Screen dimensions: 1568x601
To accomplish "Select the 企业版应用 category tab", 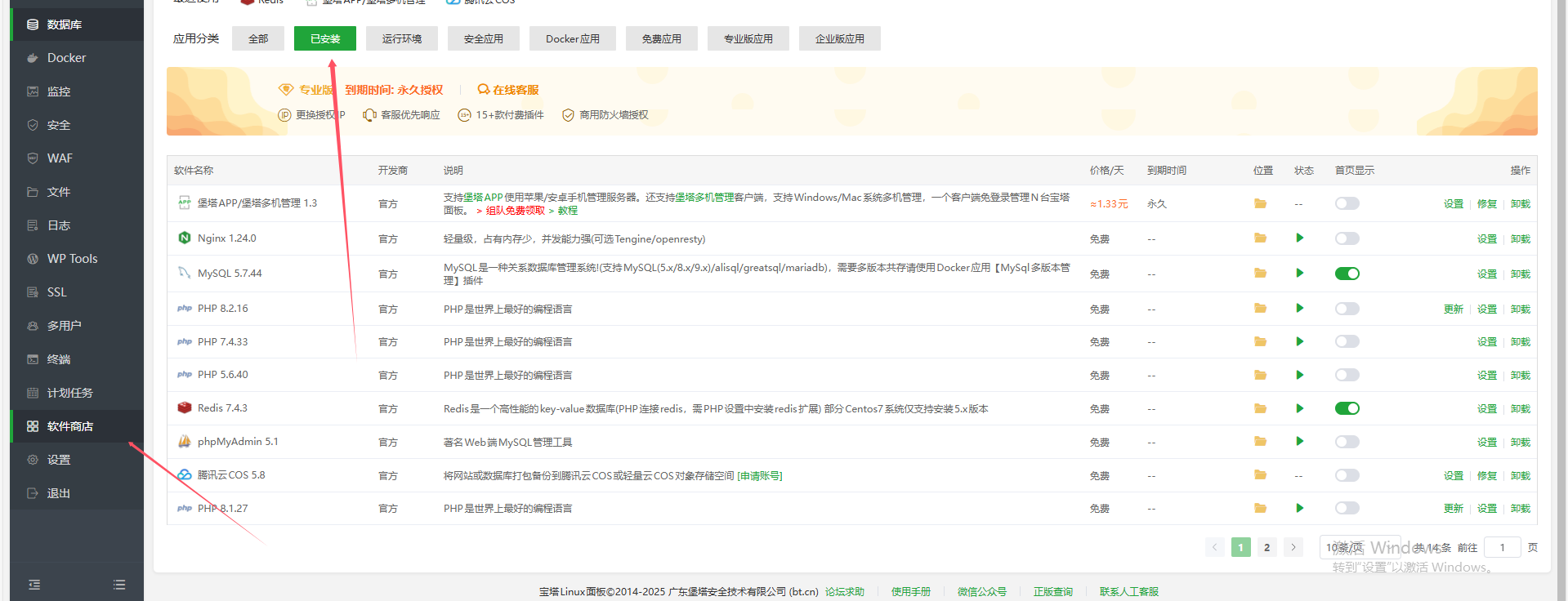I will pyautogui.click(x=840, y=38).
